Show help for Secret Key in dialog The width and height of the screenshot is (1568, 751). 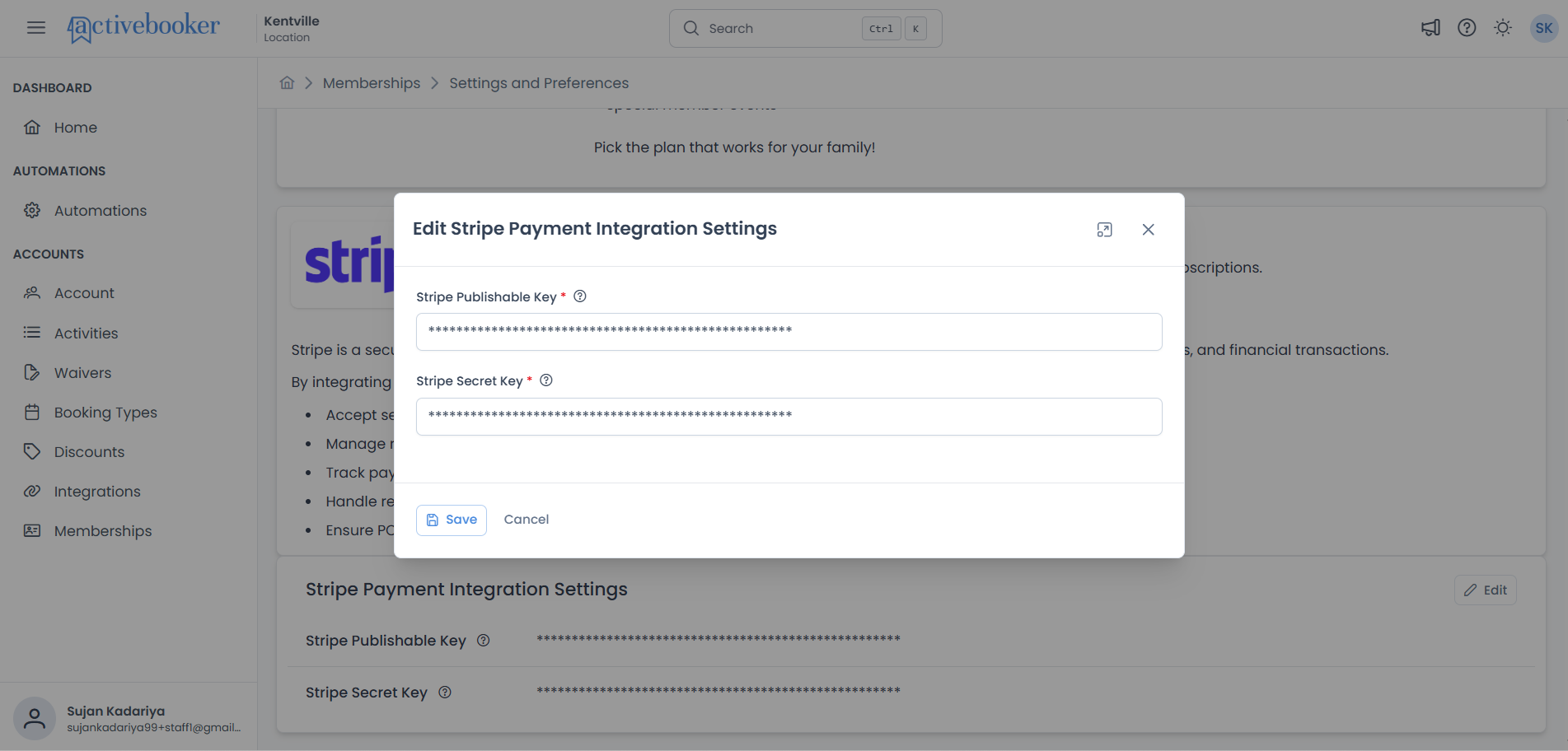pos(546,380)
